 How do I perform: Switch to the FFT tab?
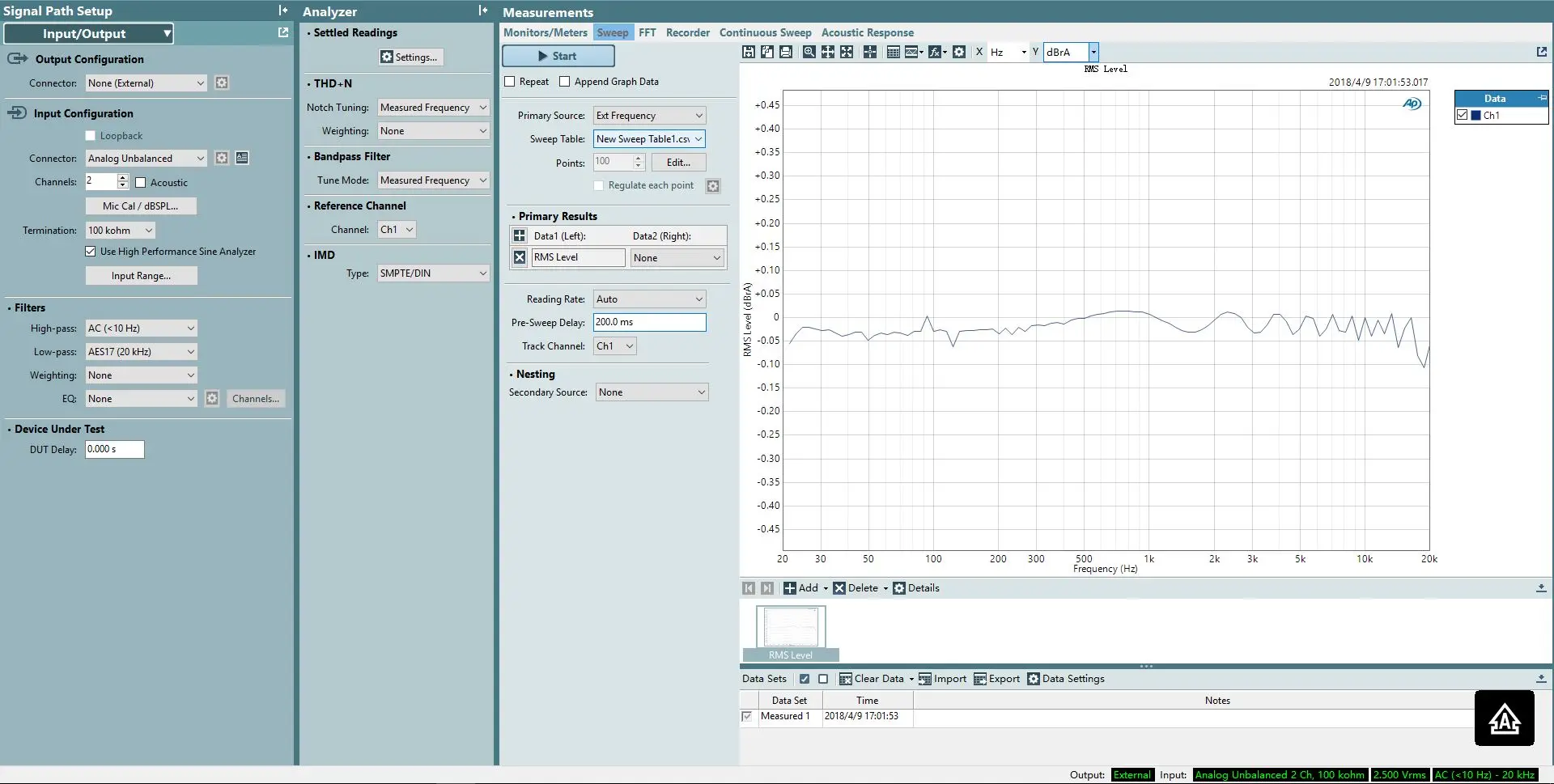(647, 32)
